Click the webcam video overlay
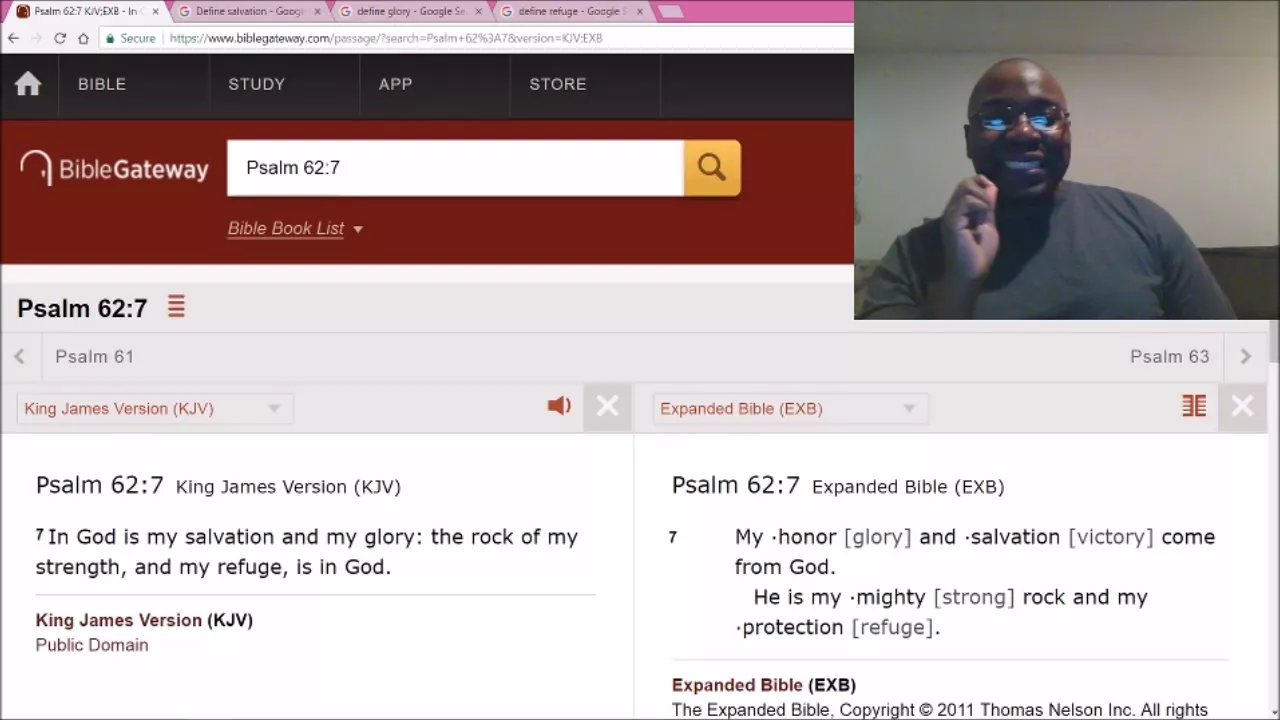1280x720 pixels. click(x=1067, y=160)
